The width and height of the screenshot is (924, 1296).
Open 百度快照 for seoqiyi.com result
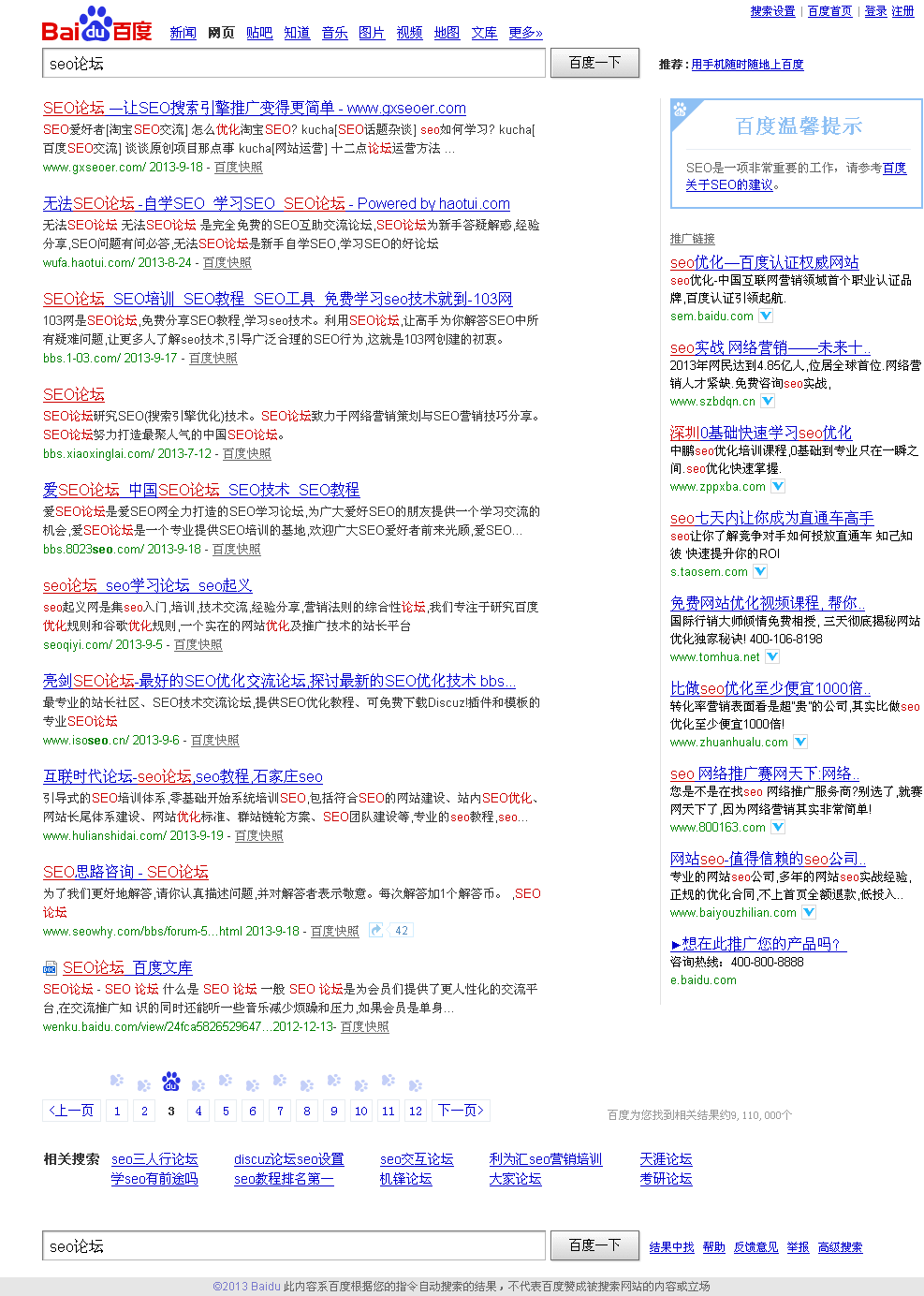(x=198, y=644)
